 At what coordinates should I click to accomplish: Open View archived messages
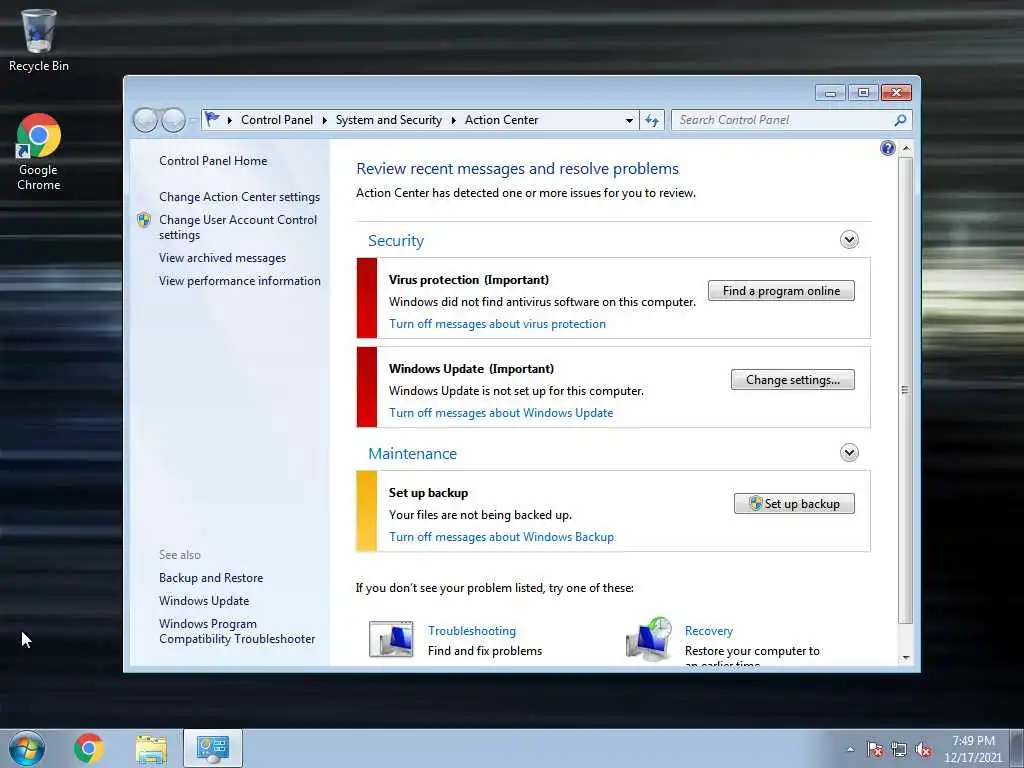point(223,258)
